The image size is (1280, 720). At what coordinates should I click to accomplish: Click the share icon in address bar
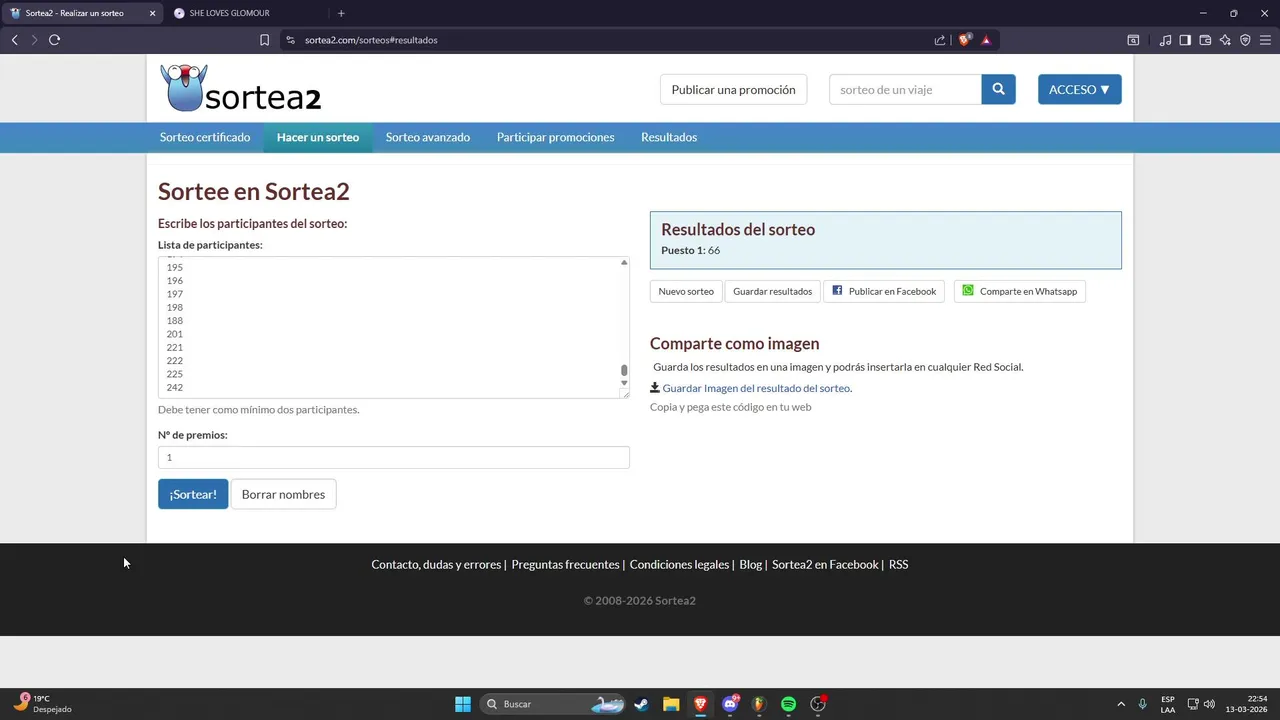940,40
